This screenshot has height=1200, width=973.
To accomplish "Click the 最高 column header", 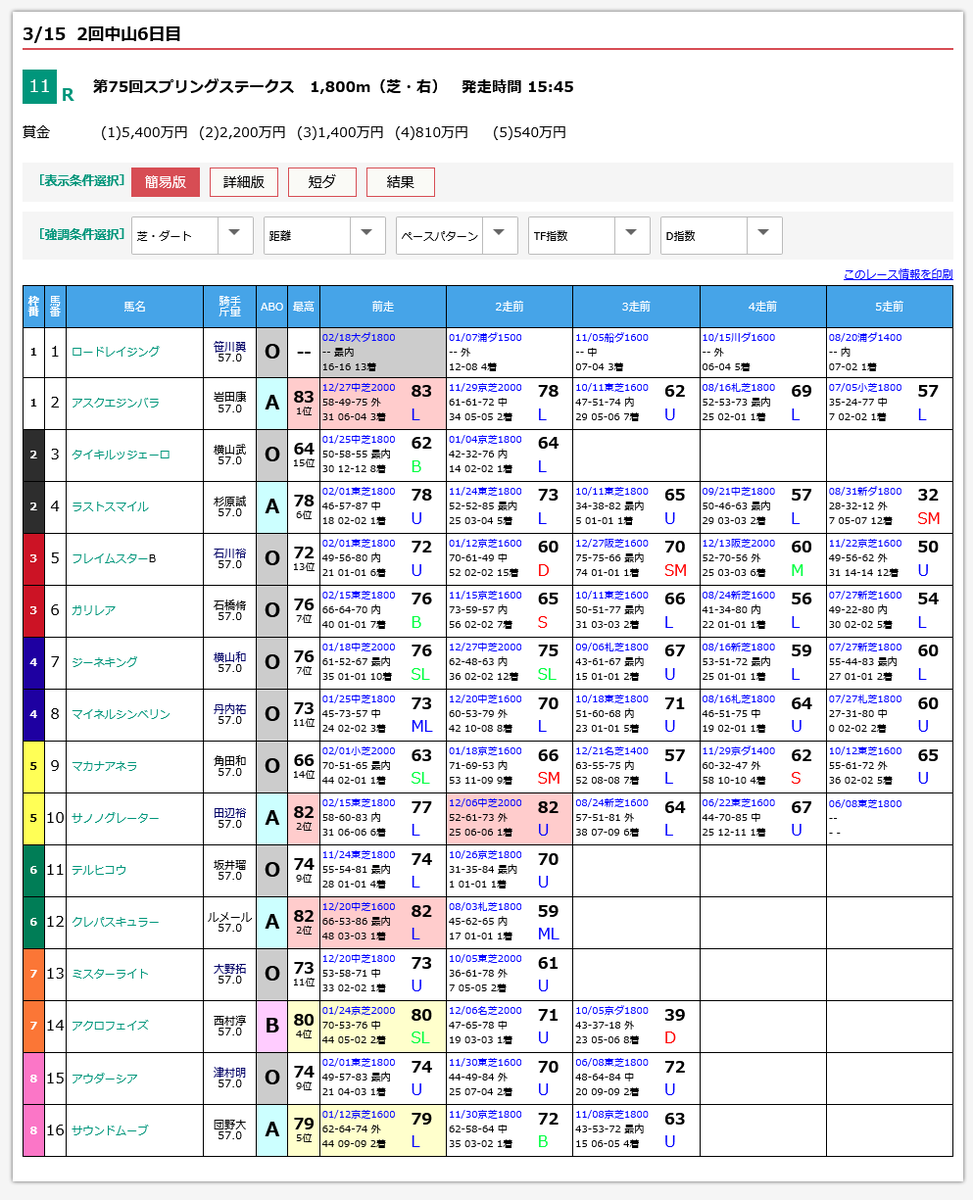I will point(303,307).
